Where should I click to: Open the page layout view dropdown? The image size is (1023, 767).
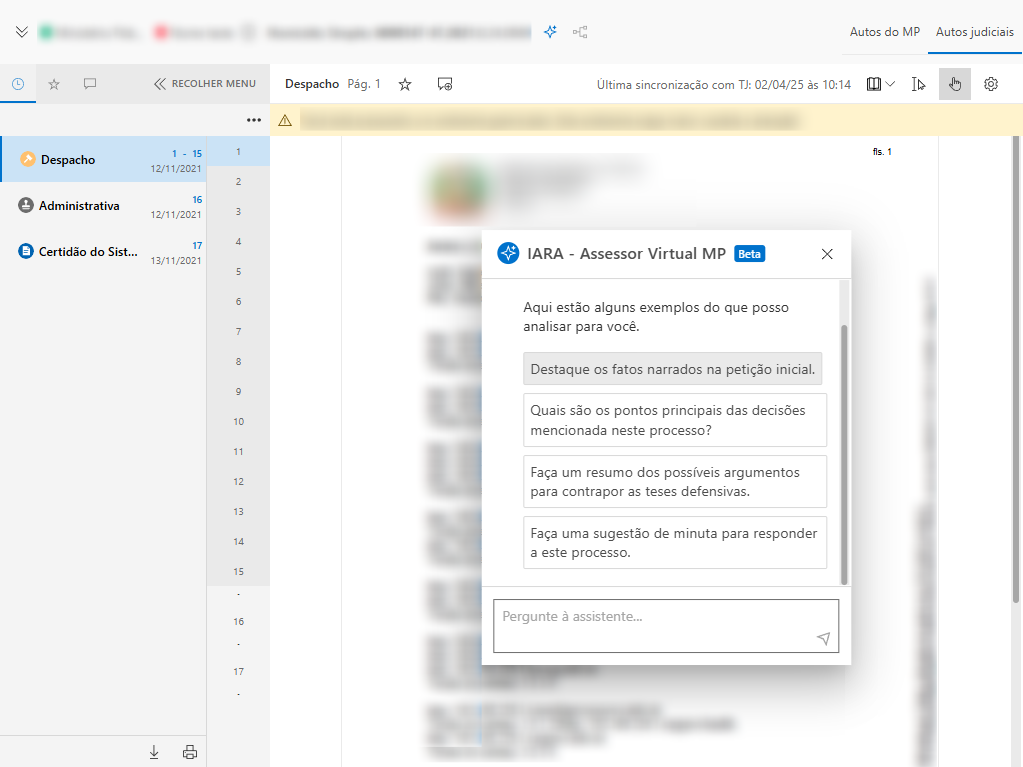tap(881, 84)
